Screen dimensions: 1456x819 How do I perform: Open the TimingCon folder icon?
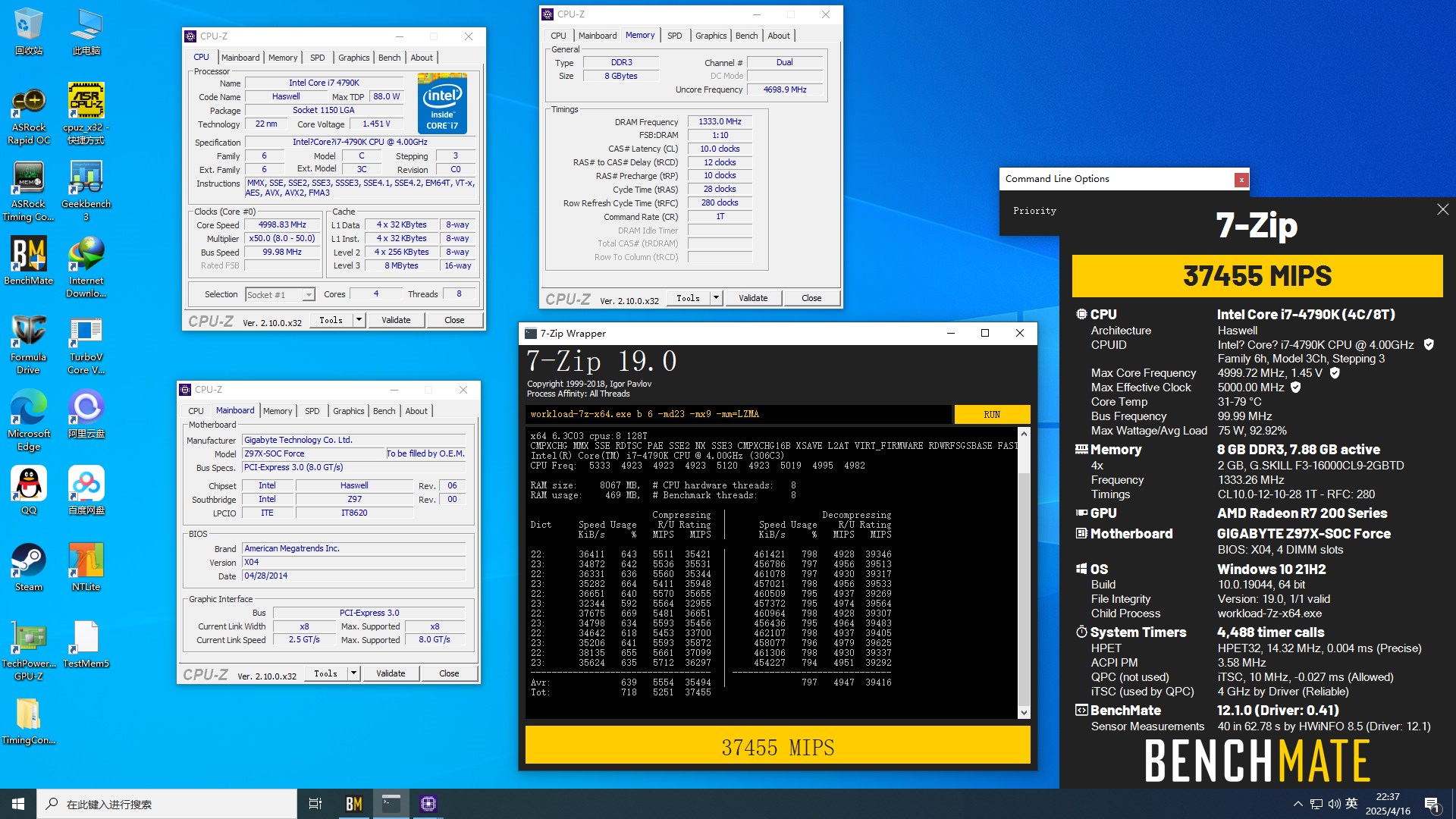(29, 722)
